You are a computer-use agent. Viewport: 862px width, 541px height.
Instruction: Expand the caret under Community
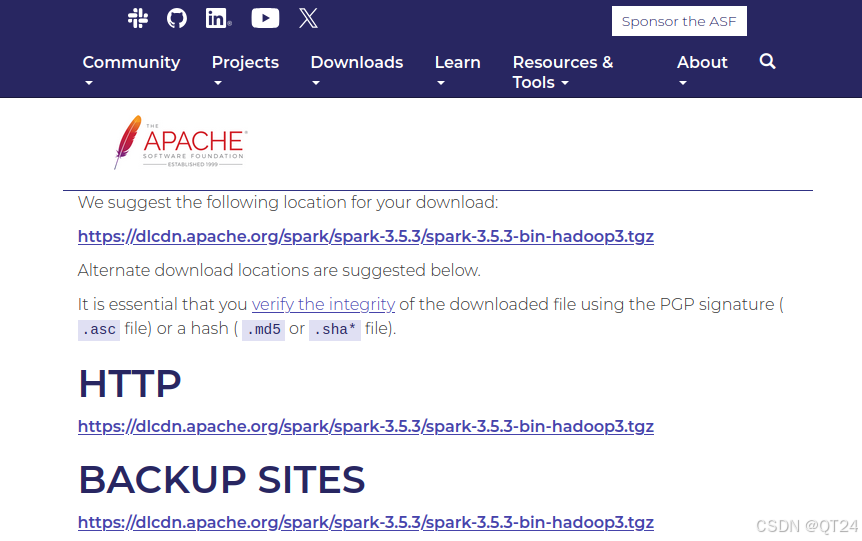89,83
